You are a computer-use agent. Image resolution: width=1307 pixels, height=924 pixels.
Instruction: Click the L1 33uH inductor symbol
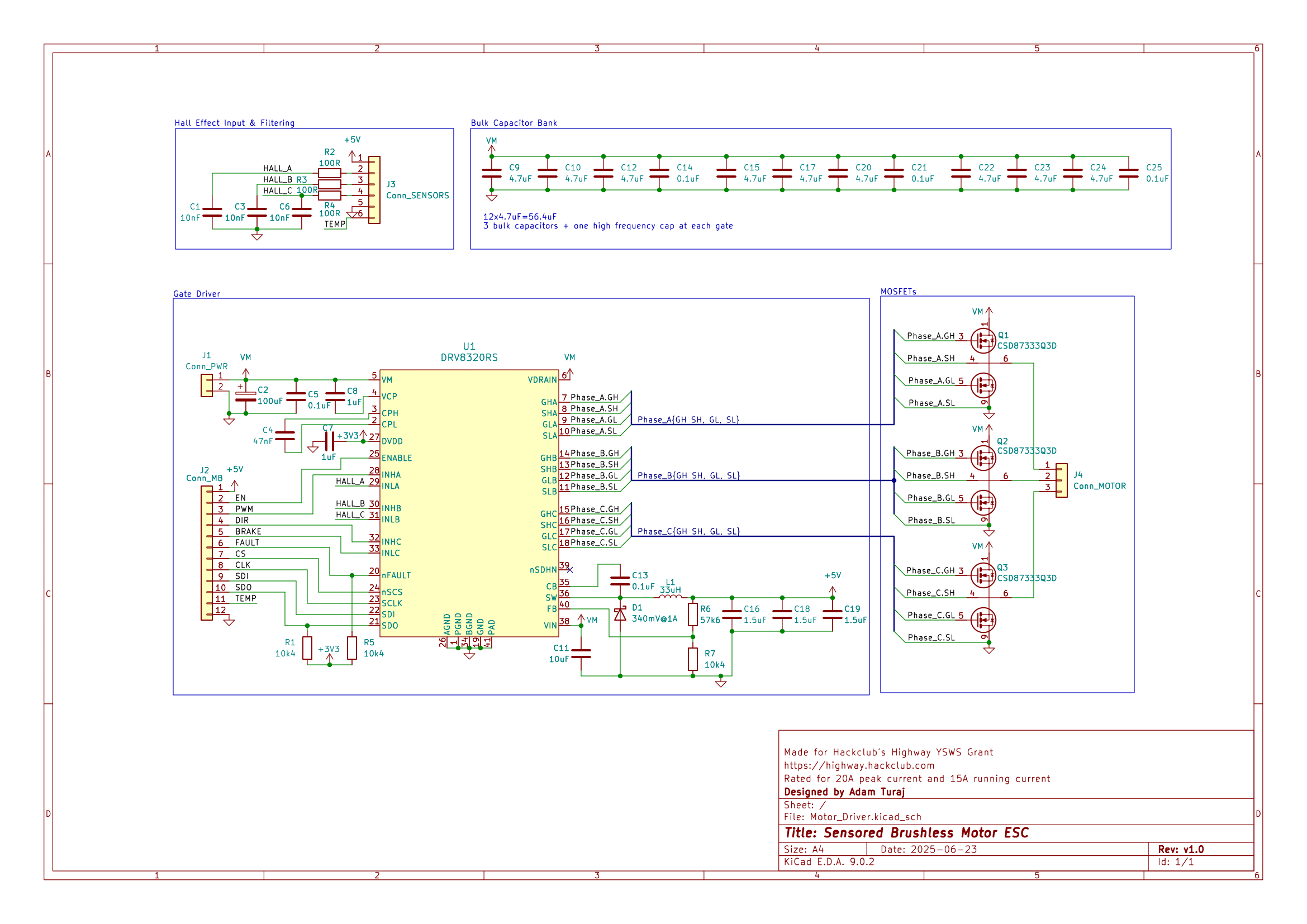(671, 596)
